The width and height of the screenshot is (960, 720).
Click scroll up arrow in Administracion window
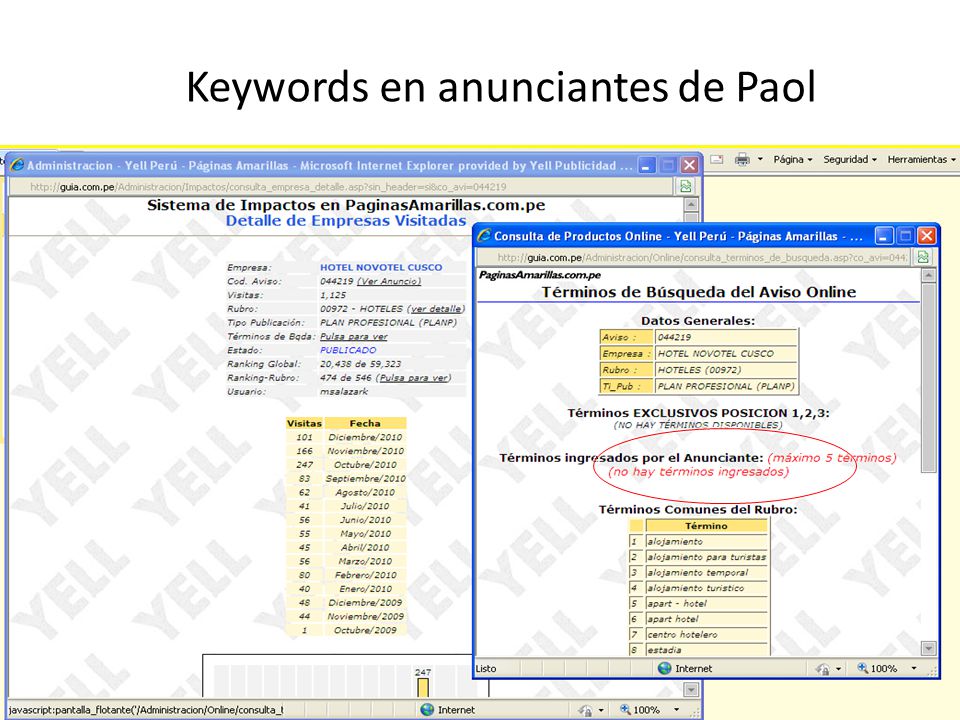tap(691, 204)
